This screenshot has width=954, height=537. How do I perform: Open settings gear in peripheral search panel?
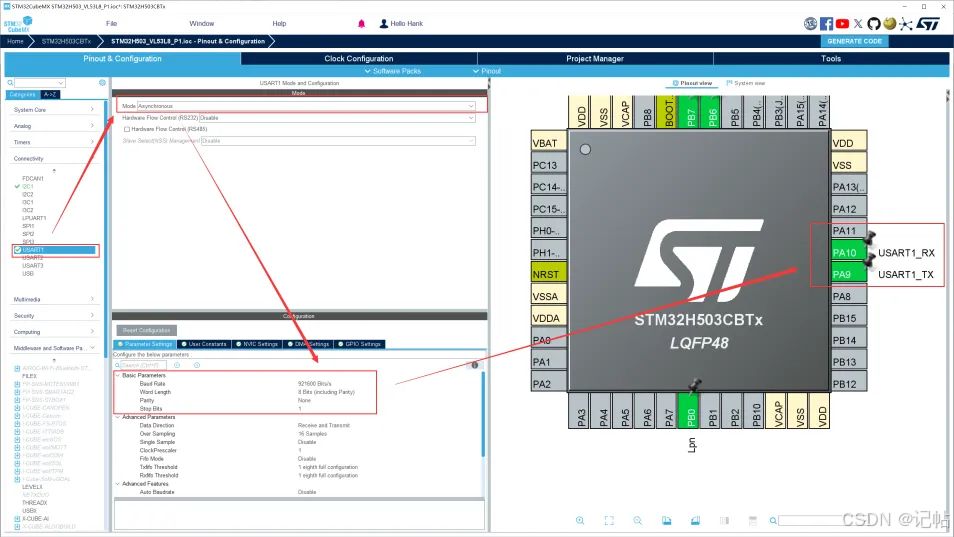click(x=101, y=82)
